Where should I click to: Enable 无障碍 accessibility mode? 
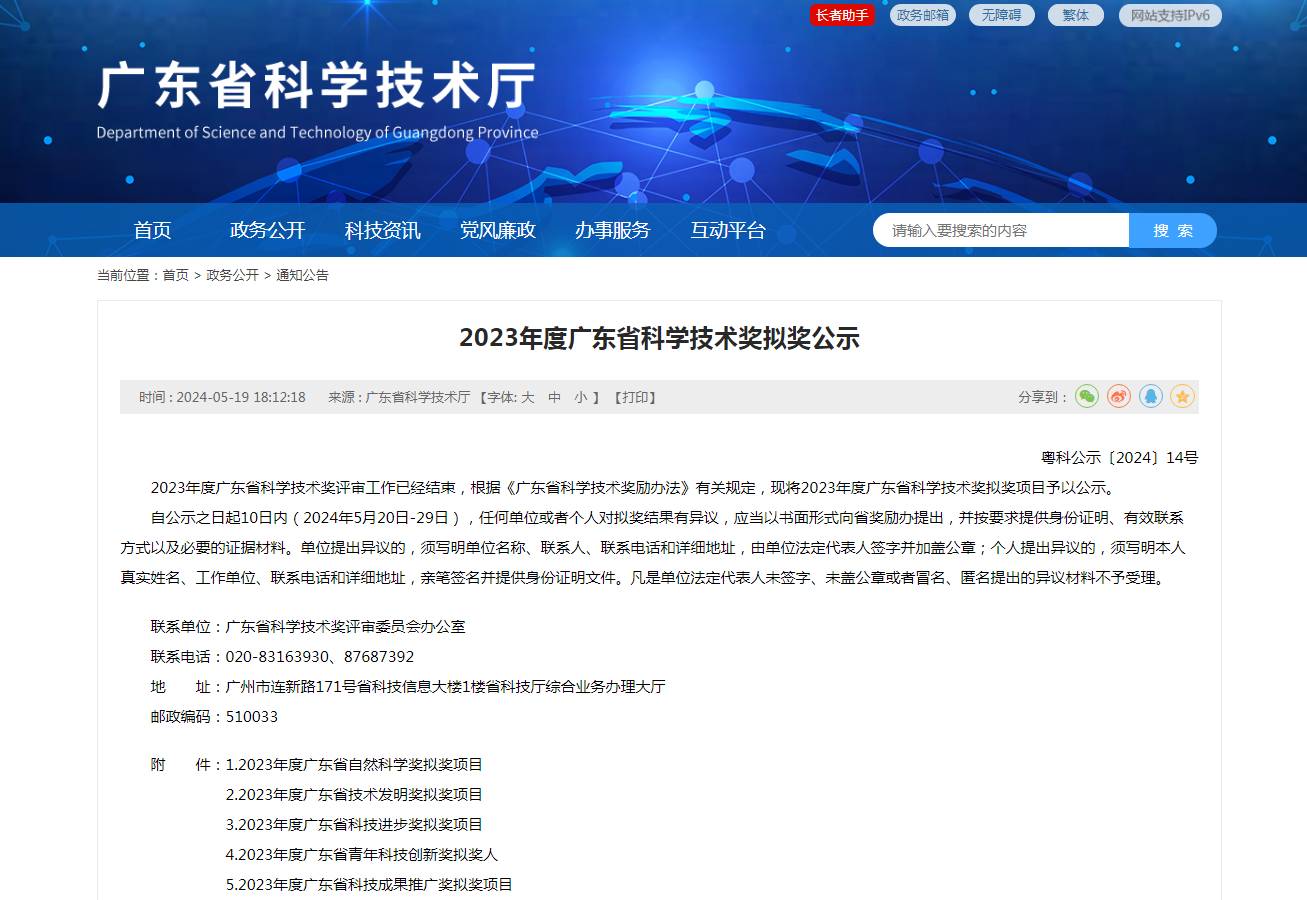tap(1001, 15)
